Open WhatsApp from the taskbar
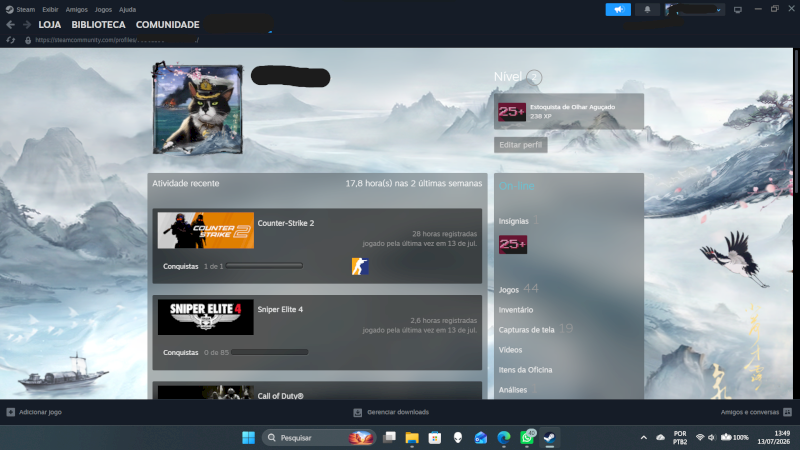Viewport: 800px width, 450px height. click(527, 438)
